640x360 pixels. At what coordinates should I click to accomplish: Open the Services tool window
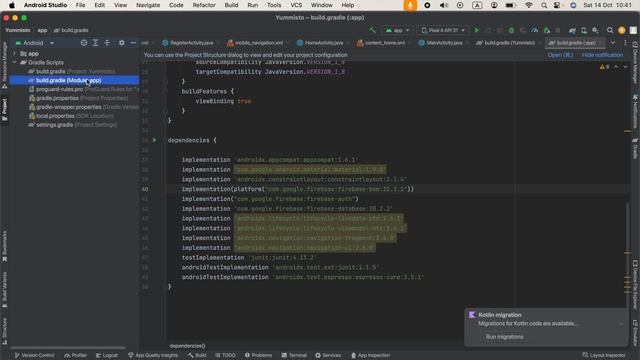[328, 355]
